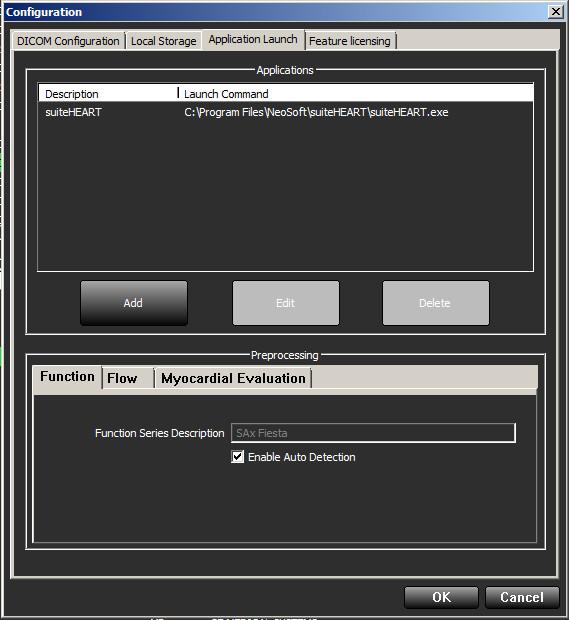Viewport: 569px width, 620px height.
Task: Click the Edit application button
Action: coord(285,303)
